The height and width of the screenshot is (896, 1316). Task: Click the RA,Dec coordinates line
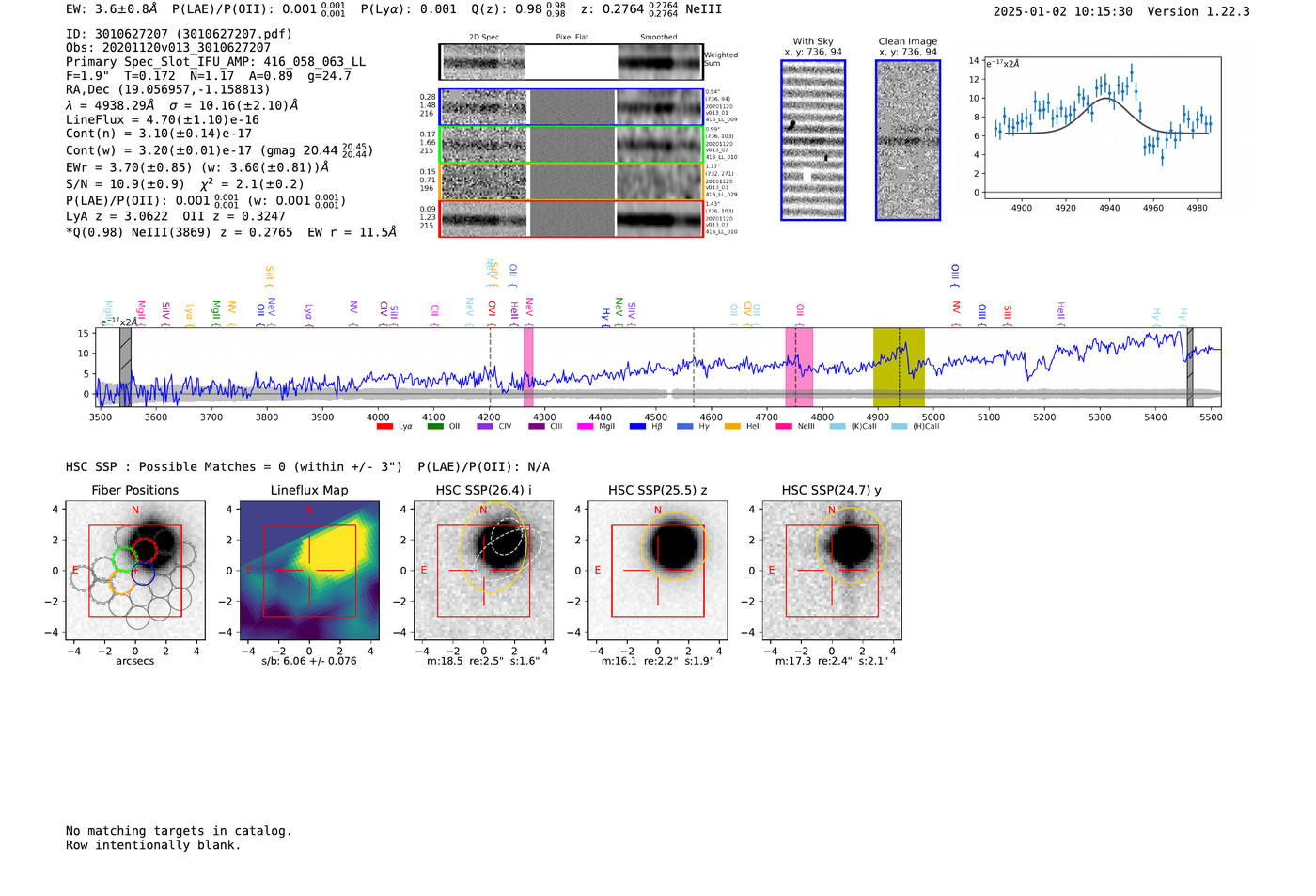168,90
